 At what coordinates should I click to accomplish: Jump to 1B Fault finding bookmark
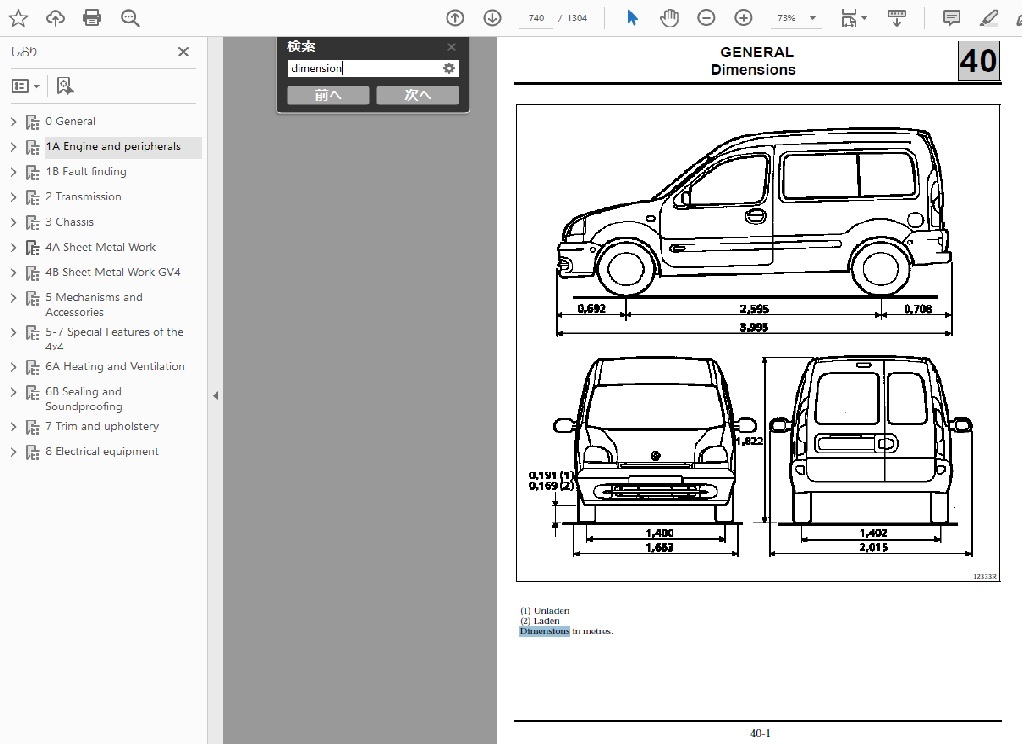point(86,171)
